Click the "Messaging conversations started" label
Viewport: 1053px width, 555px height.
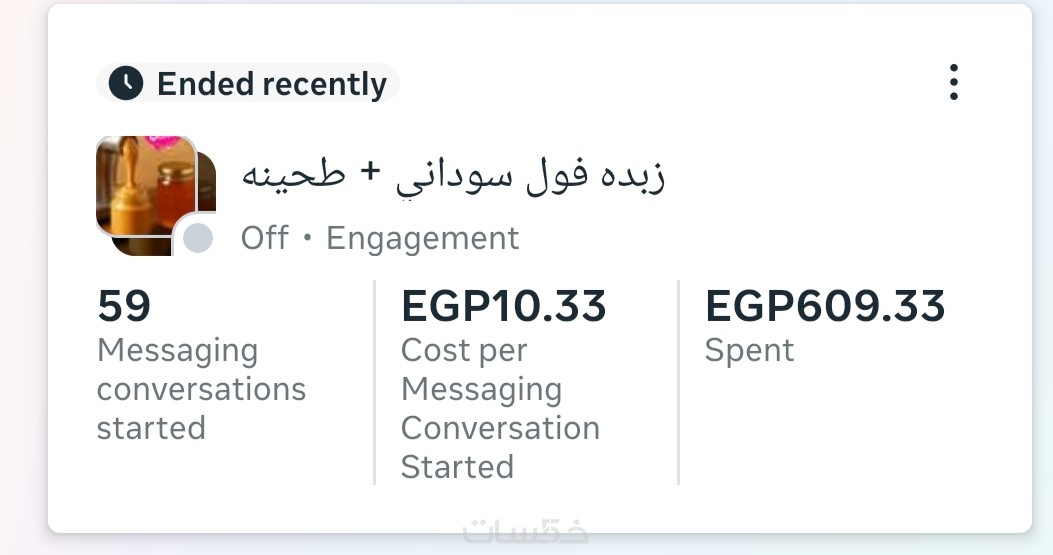(x=201, y=389)
